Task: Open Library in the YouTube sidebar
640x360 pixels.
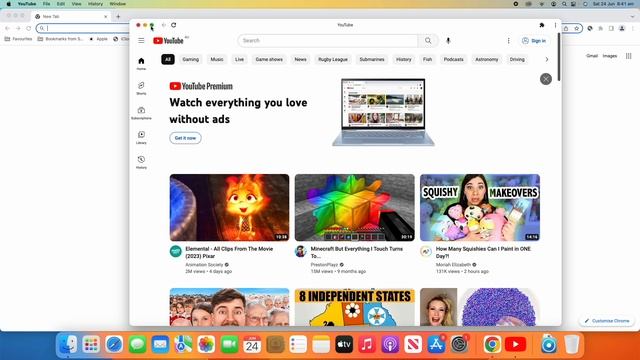Action: (141, 138)
